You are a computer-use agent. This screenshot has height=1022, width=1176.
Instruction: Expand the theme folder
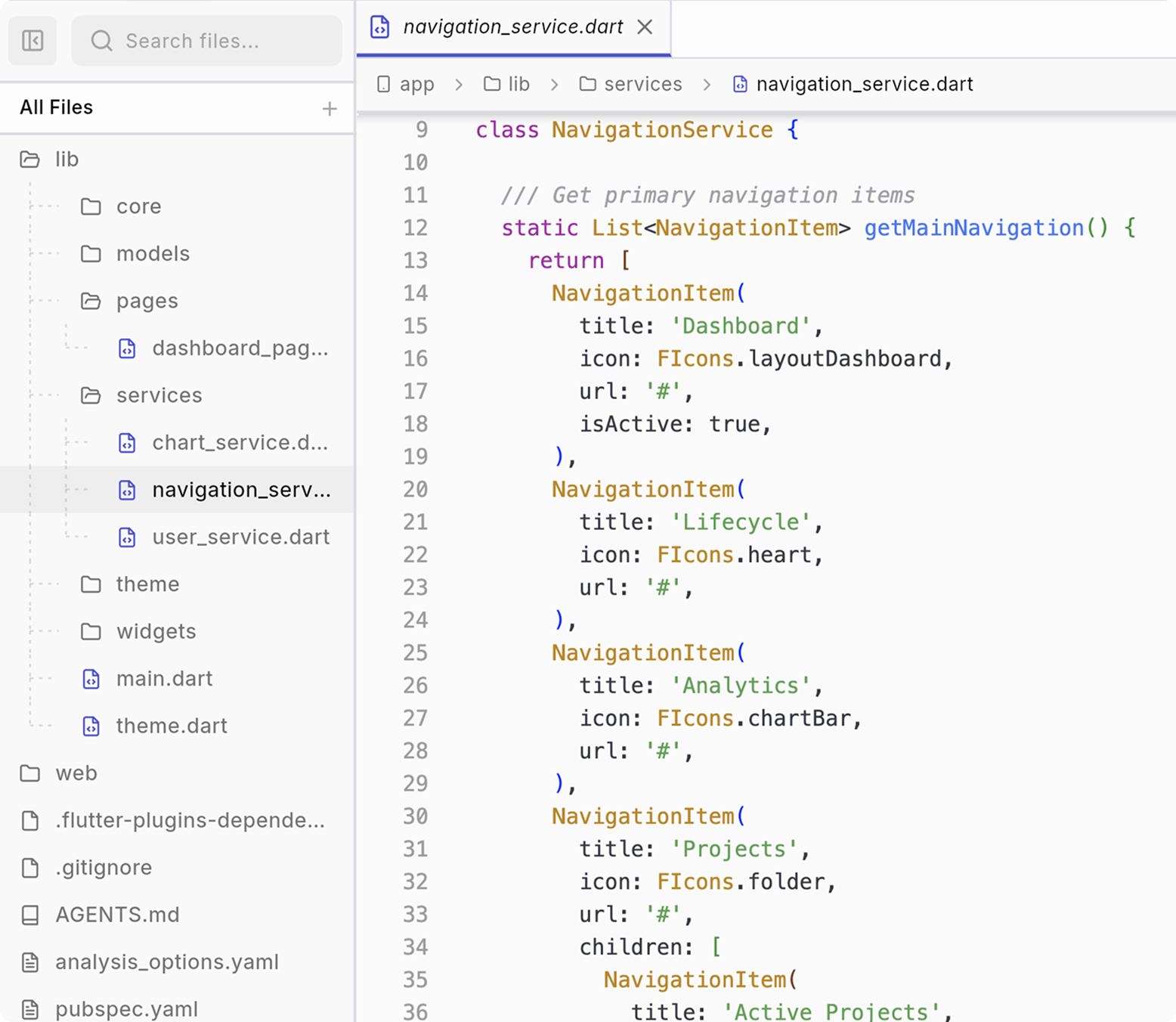tap(177, 584)
